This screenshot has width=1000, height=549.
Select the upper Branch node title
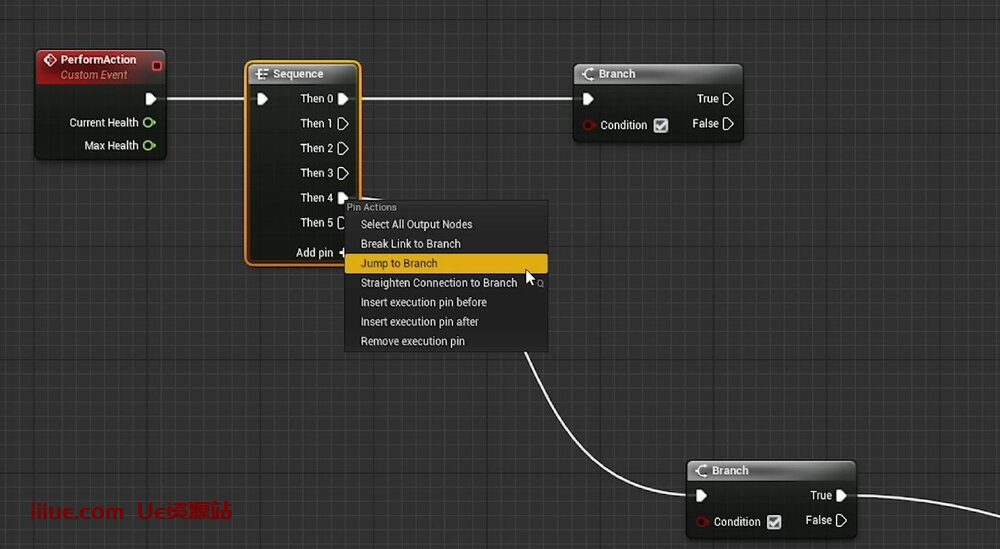[617, 74]
